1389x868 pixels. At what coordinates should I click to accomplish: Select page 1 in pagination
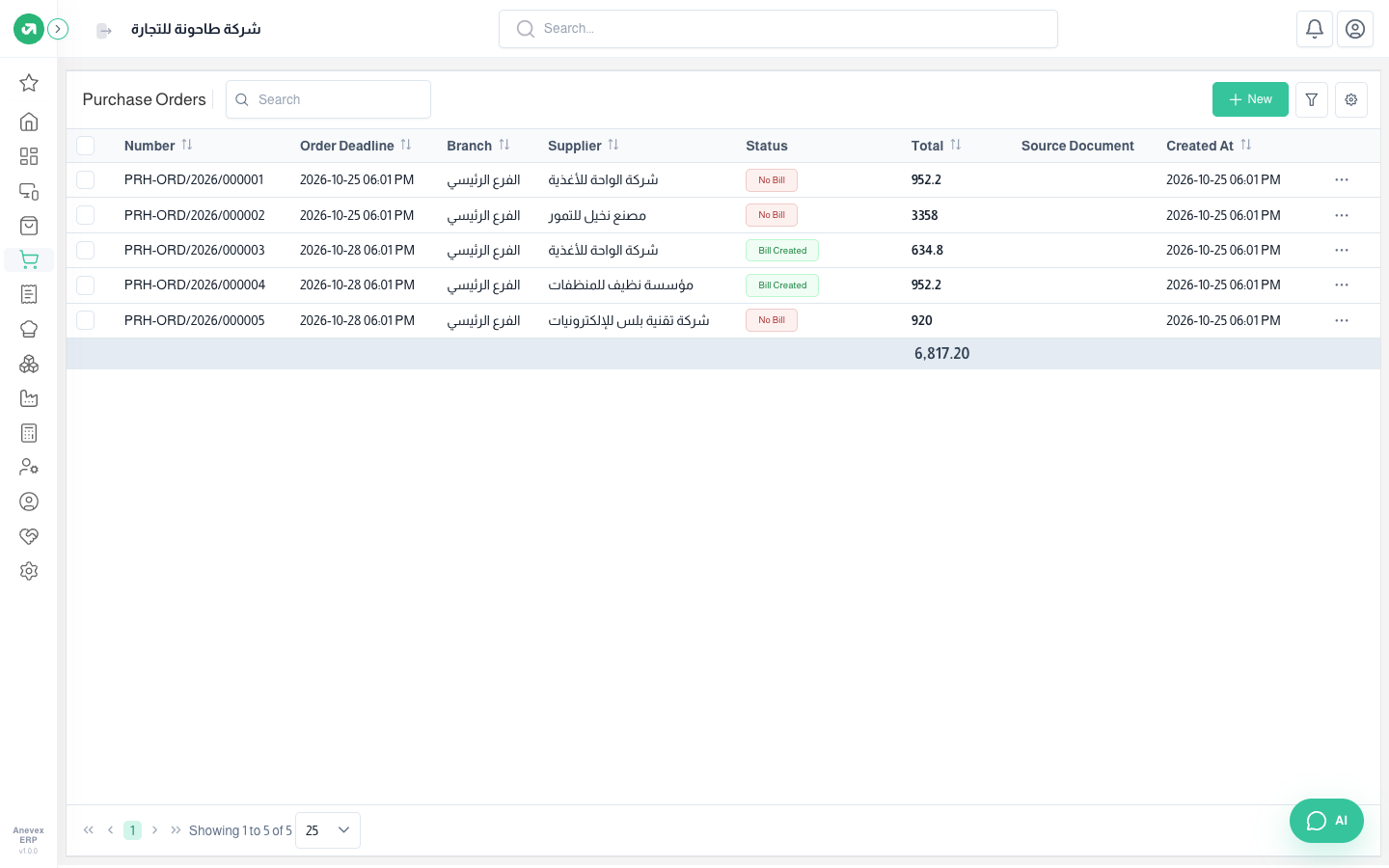click(132, 830)
